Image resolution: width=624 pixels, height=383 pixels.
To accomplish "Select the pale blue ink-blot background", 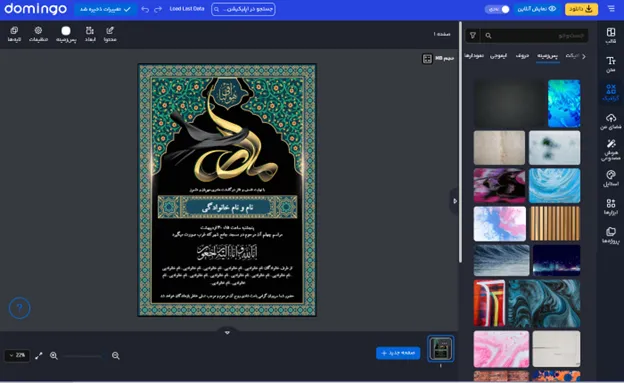I will [554, 148].
